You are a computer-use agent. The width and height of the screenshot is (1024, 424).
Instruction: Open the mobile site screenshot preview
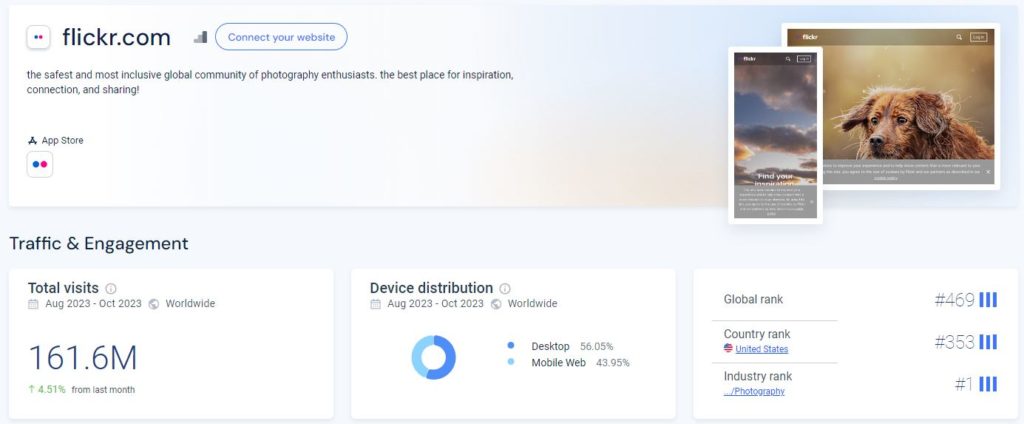point(775,135)
